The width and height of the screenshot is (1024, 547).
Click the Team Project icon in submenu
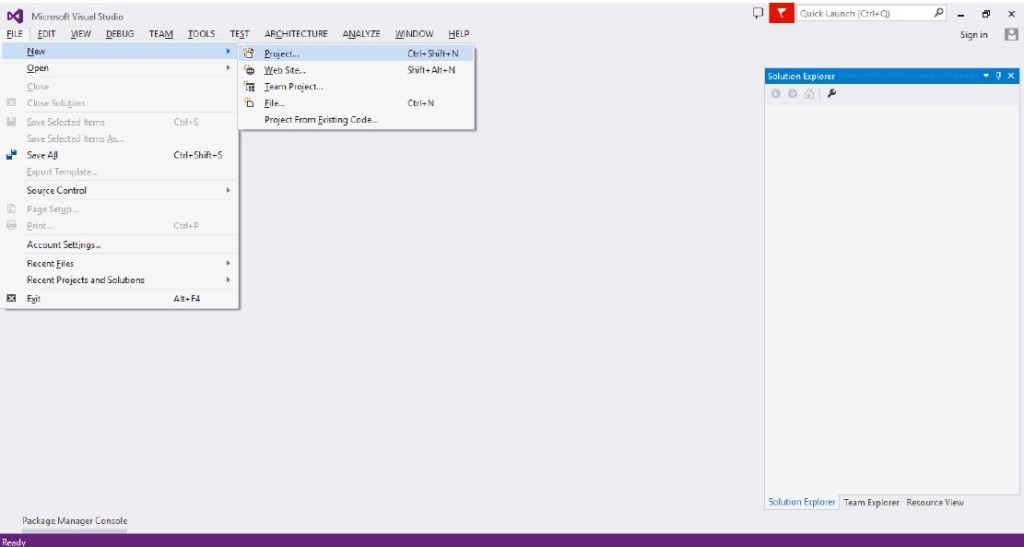(249, 86)
